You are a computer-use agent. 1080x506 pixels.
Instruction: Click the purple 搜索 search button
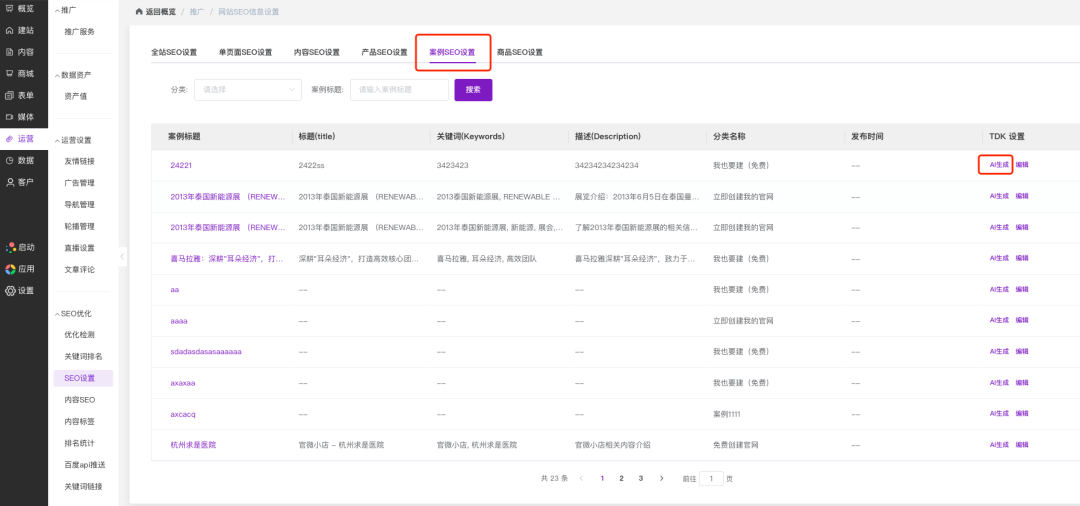(x=473, y=90)
